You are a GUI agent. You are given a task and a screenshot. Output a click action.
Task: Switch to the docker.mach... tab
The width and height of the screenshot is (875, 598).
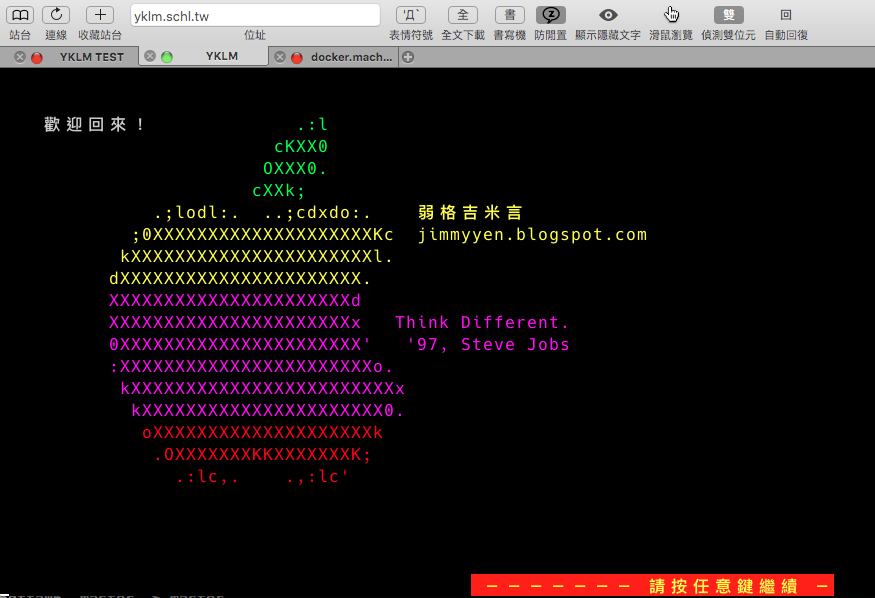(x=350, y=57)
